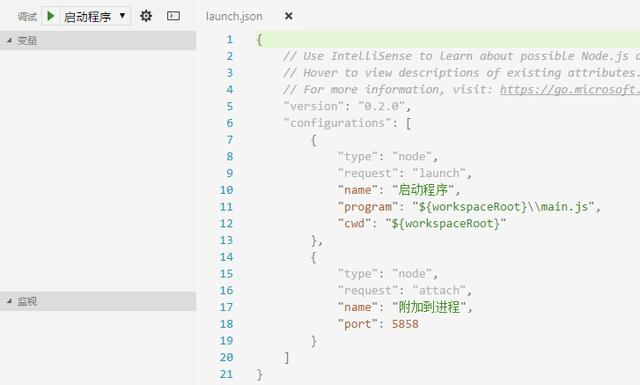Click the "version" key text
Image resolution: width=640 pixels, height=385 pixels.
(x=313, y=106)
